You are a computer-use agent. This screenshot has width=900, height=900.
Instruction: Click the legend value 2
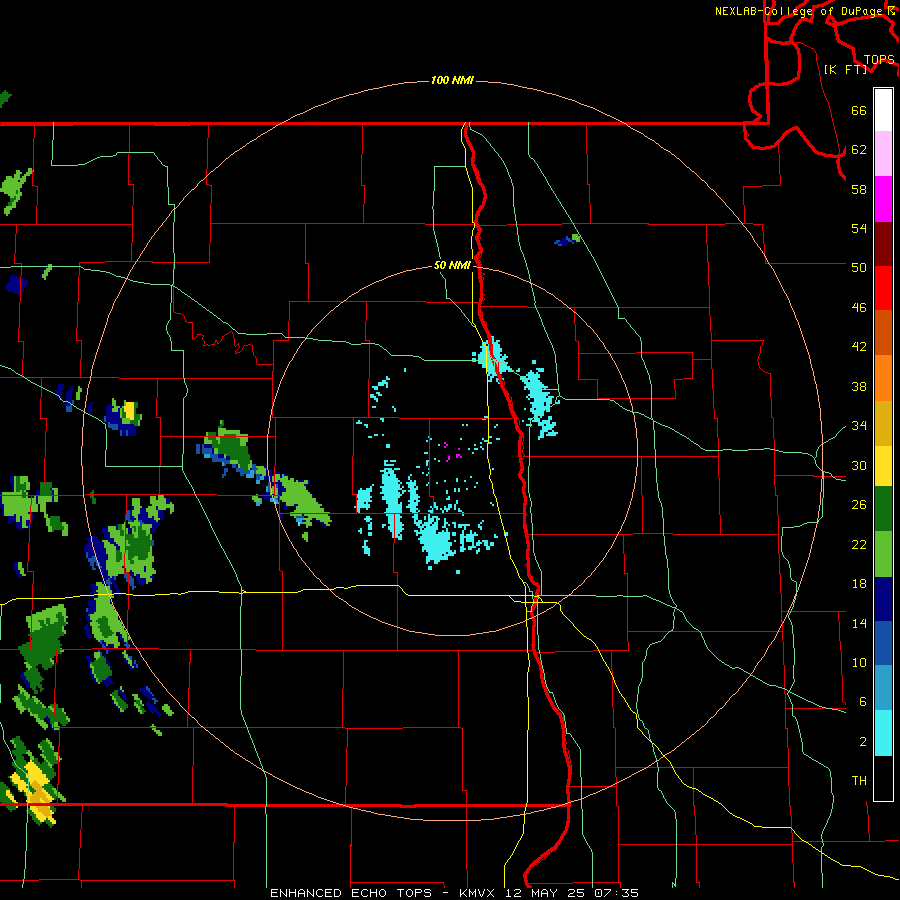point(863,742)
